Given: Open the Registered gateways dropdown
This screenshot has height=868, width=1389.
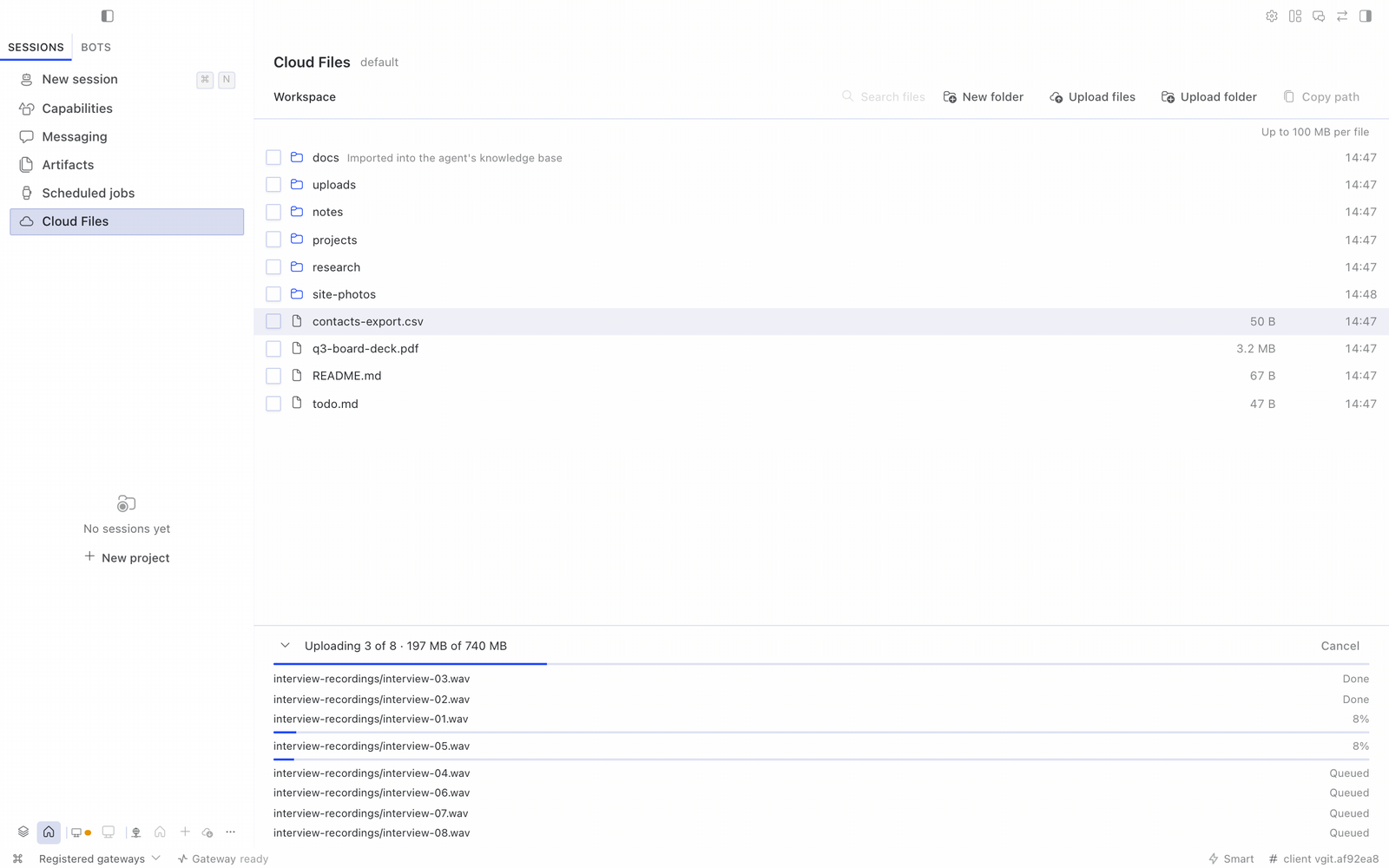Looking at the screenshot, I should click(x=100, y=858).
